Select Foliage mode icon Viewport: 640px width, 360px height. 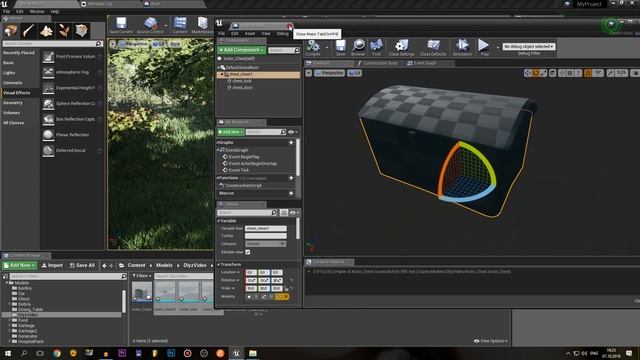[x=64, y=31]
